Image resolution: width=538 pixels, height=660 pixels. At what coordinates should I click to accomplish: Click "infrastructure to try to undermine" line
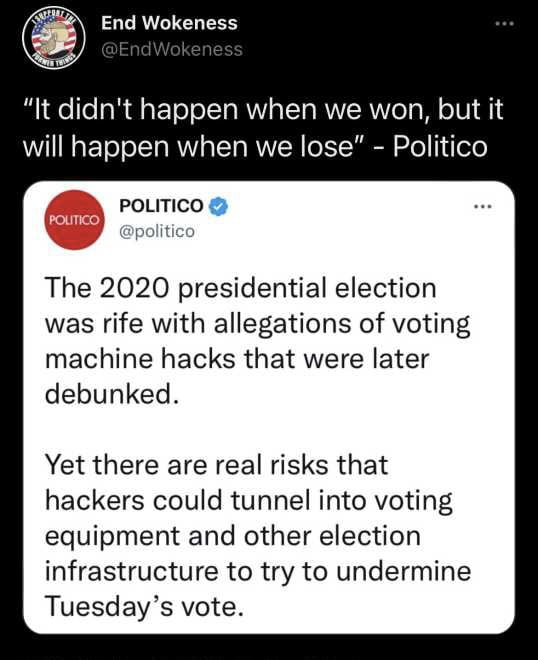pyautogui.click(x=258, y=572)
